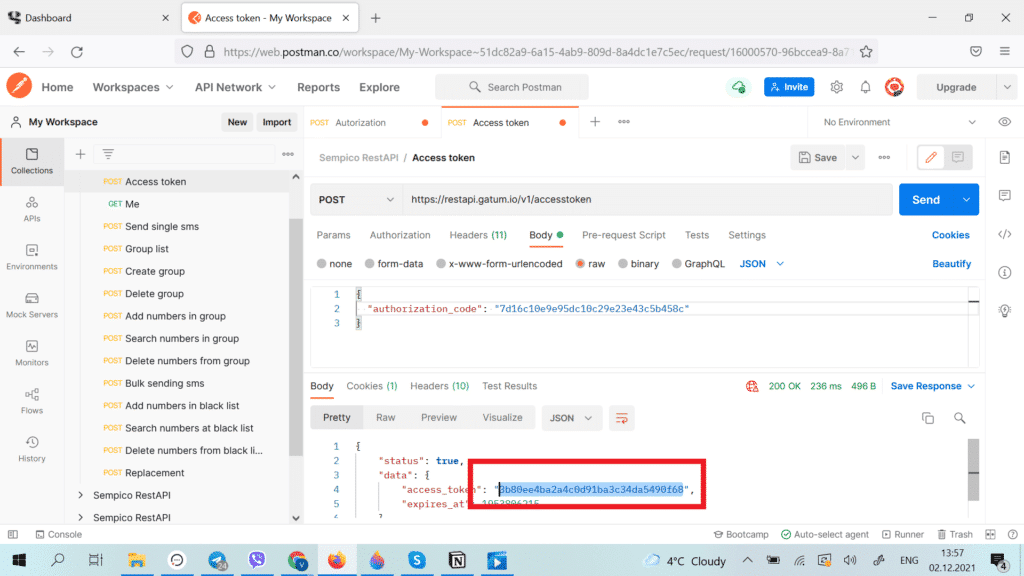Choose the none body radio option

334,264
